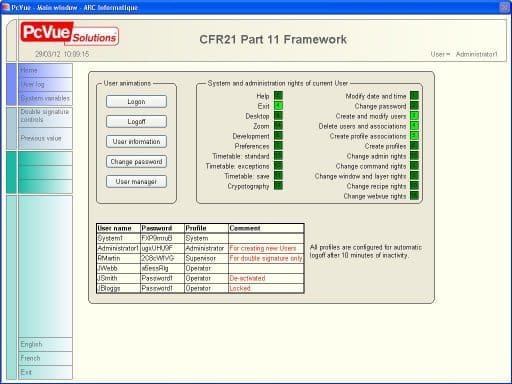Image resolution: width=512 pixels, height=384 pixels.
Task: Open Double signature controls item
Action: [x=45, y=117]
